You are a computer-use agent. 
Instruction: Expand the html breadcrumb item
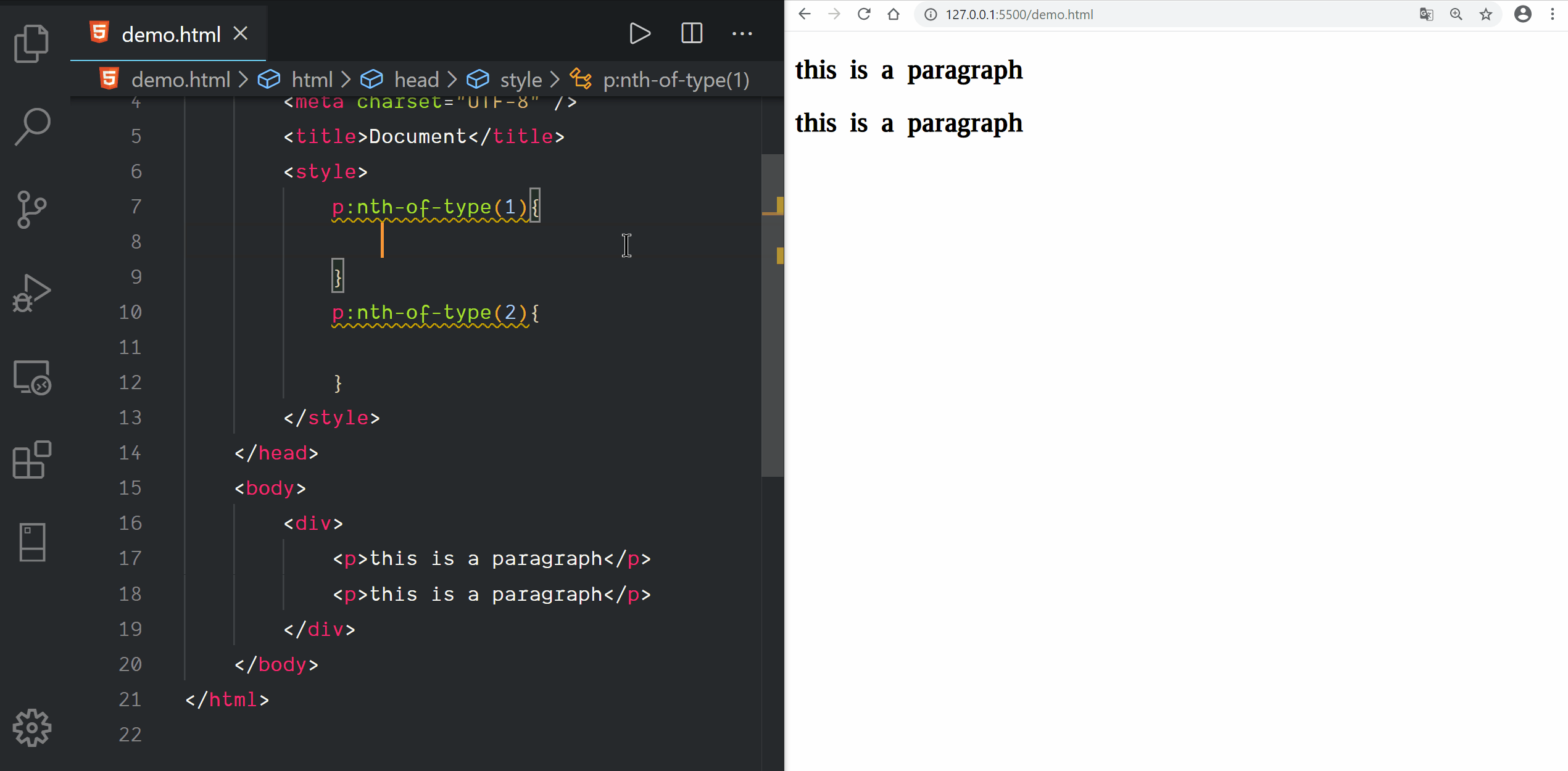tap(312, 80)
